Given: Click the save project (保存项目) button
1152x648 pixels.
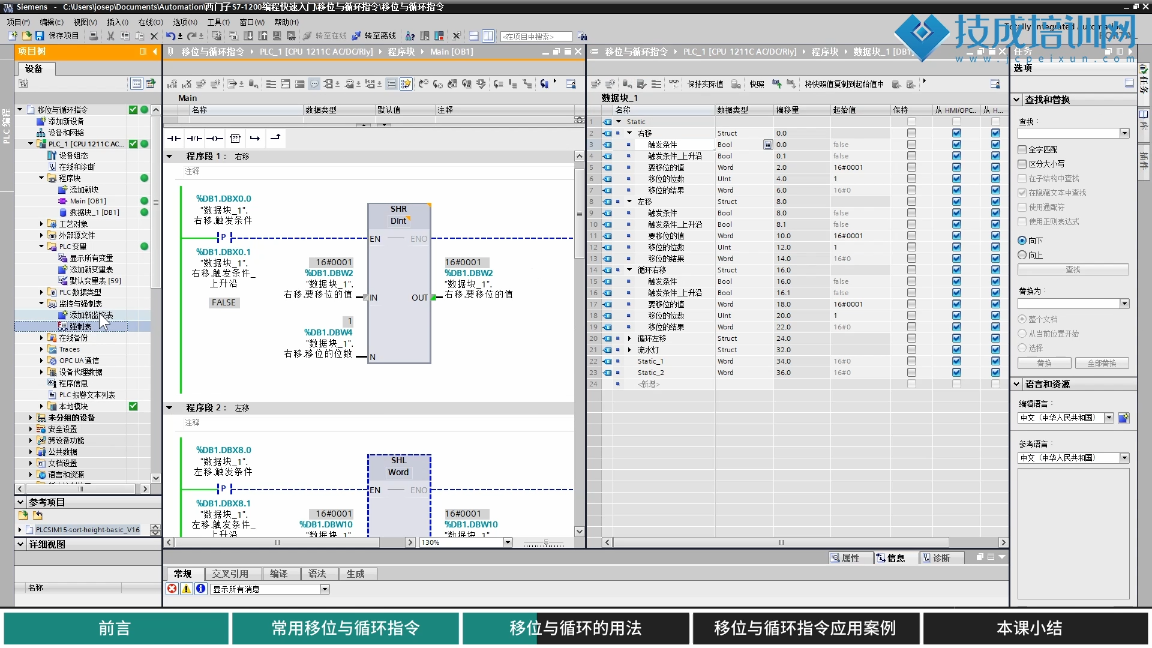Looking at the screenshot, I should point(57,35).
